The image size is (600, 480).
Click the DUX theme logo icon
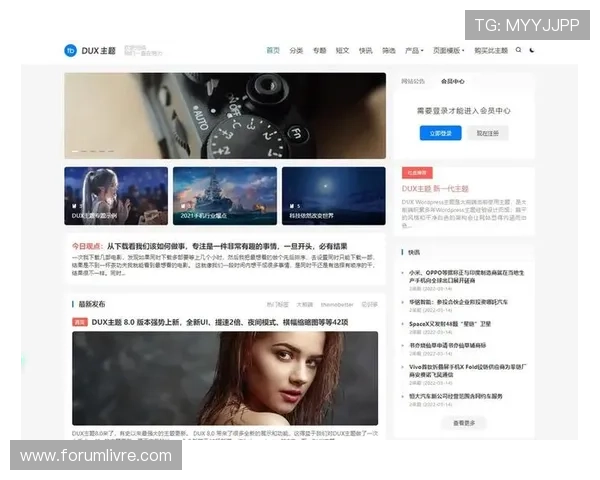coord(71,50)
